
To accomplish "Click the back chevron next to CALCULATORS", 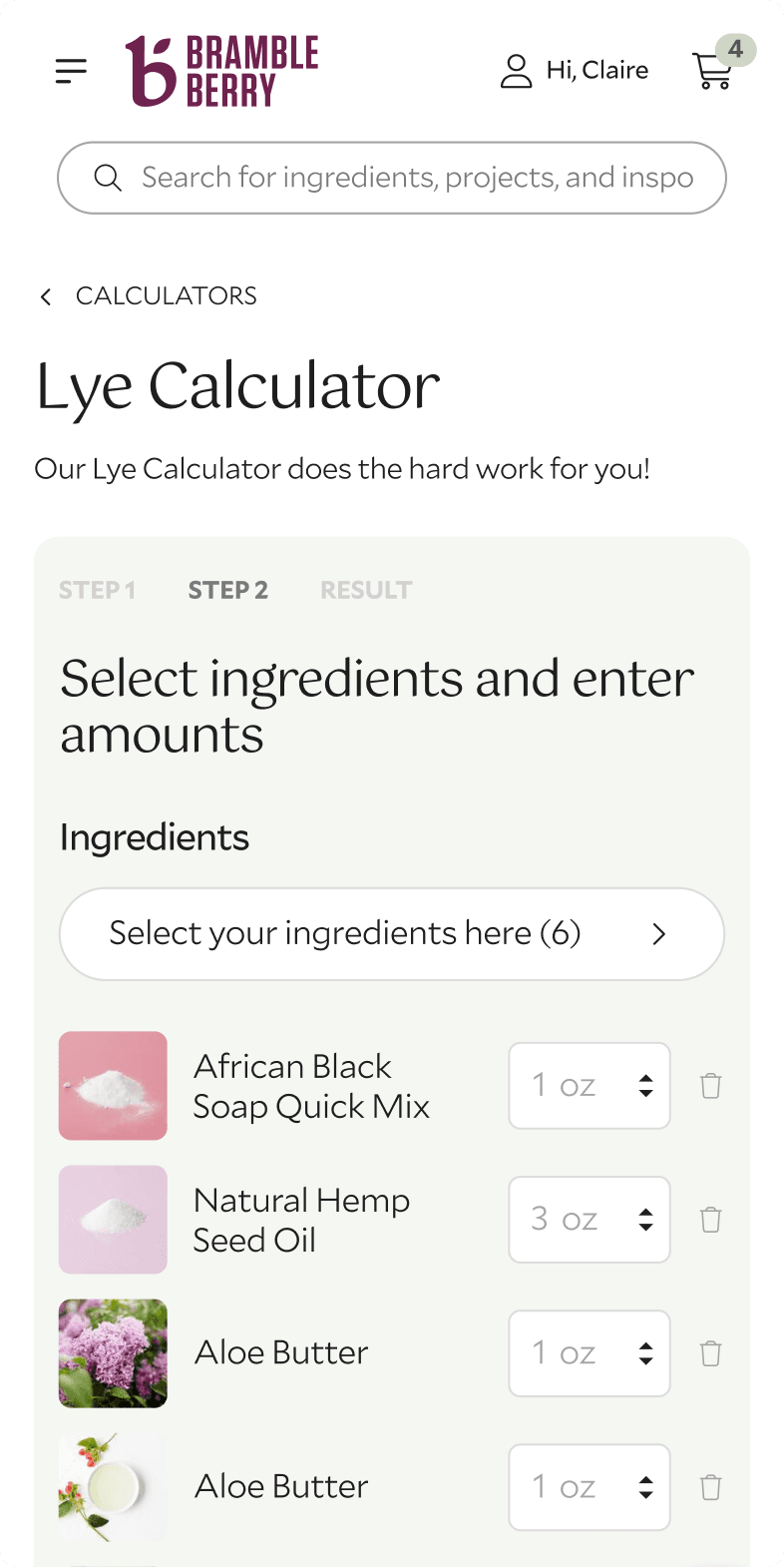I will (x=45, y=295).
